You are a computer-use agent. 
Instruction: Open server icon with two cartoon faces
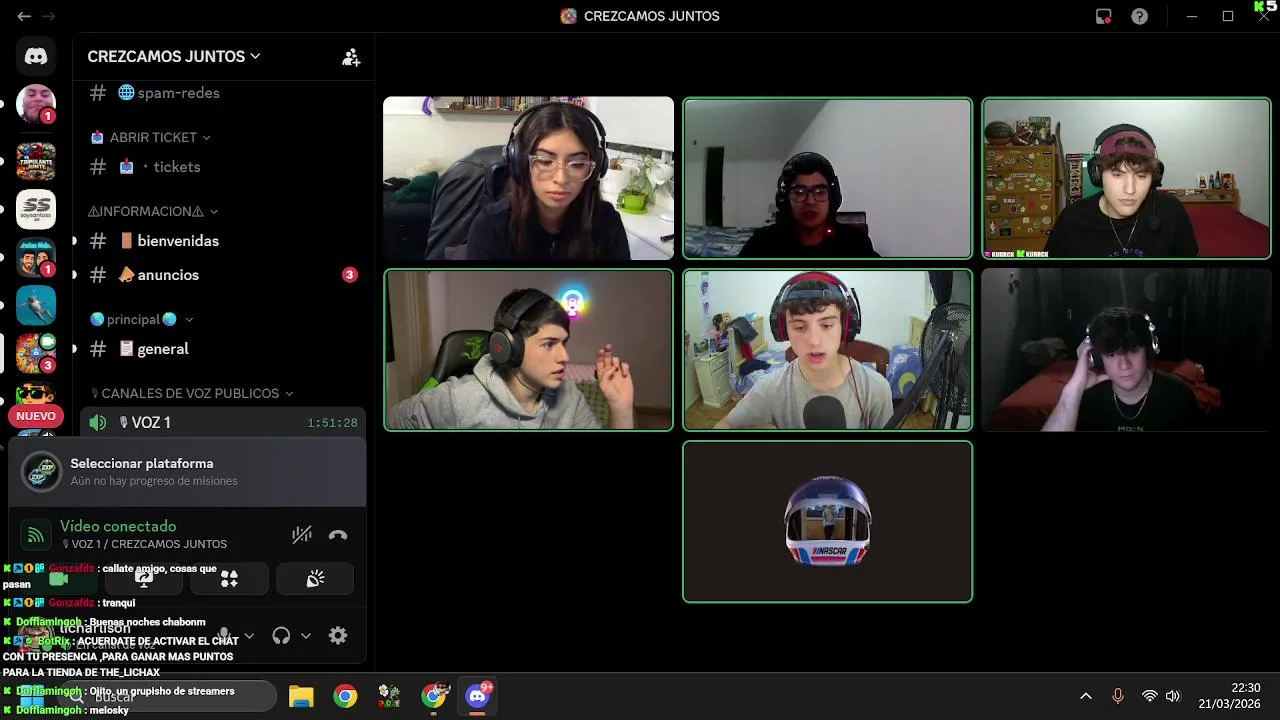pyautogui.click(x=36, y=257)
